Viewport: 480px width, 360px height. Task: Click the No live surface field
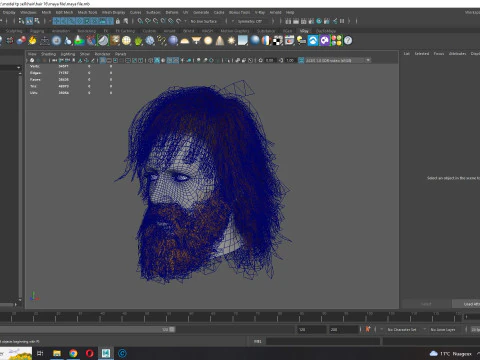(205, 21)
